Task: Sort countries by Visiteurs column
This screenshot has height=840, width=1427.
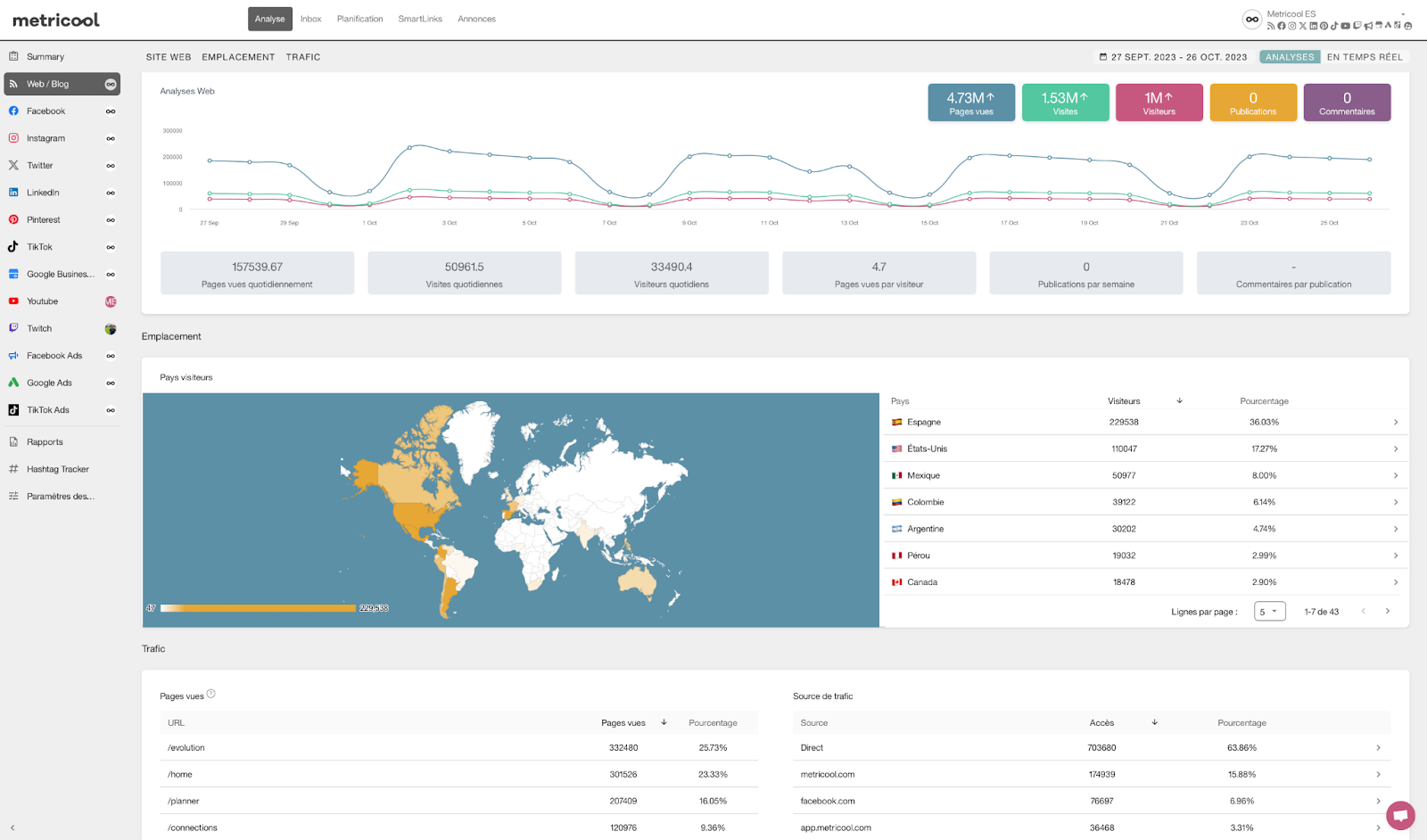Action: click(1124, 401)
